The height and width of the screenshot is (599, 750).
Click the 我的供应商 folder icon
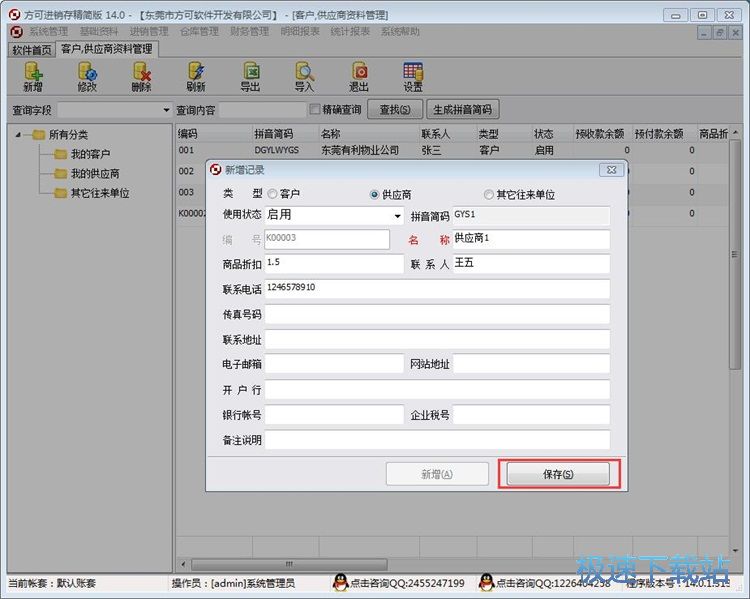pos(60,174)
